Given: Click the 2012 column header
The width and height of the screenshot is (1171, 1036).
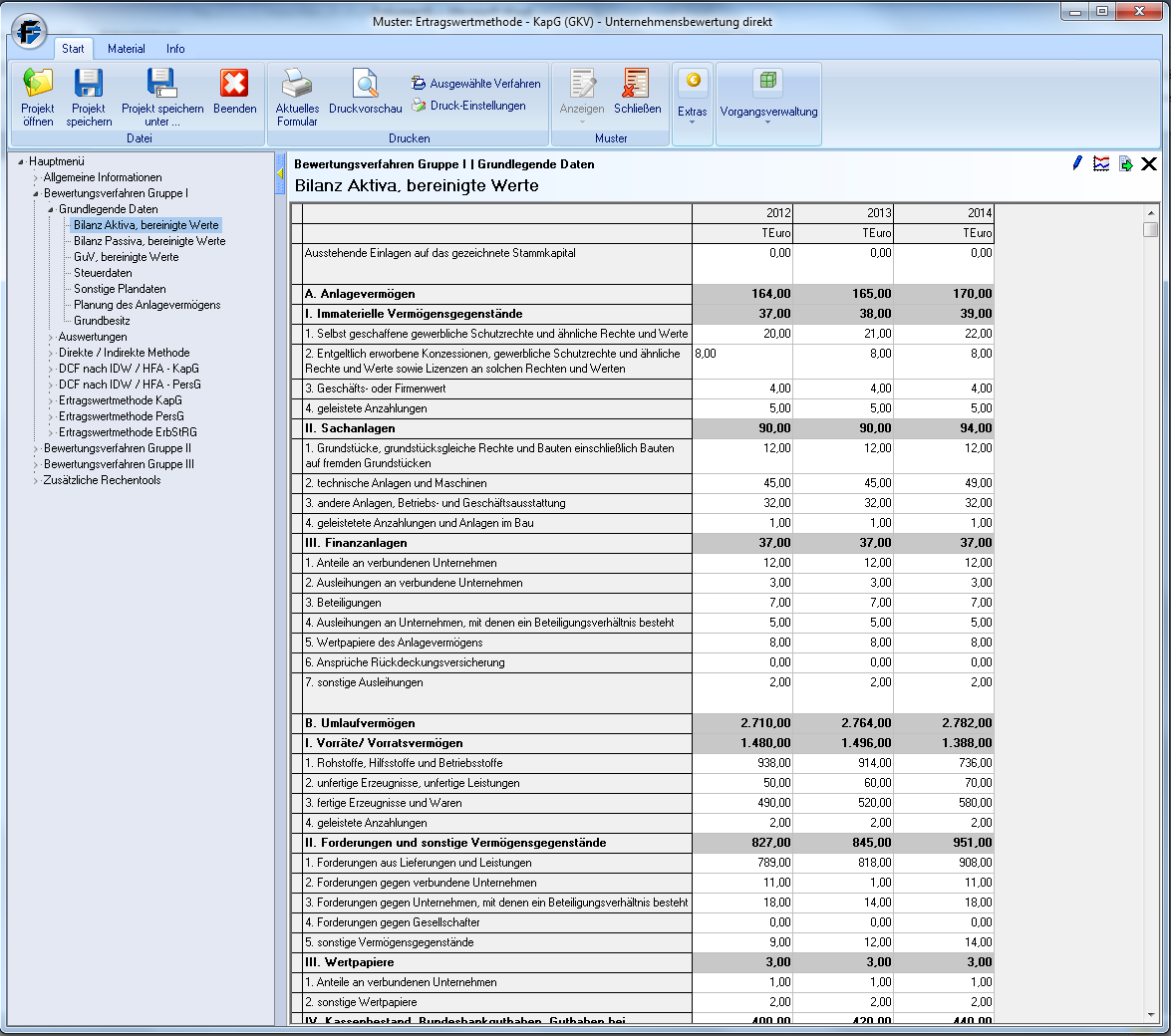Looking at the screenshot, I should pyautogui.click(x=742, y=213).
